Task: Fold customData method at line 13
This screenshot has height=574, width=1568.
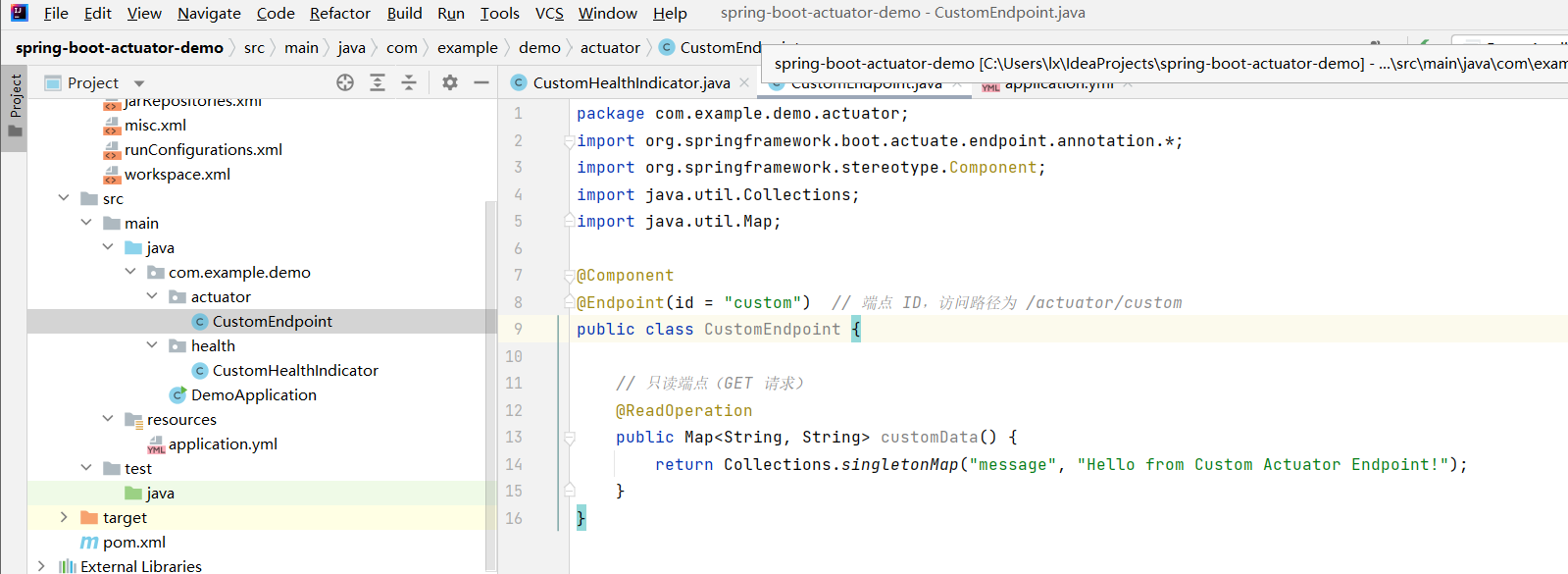Action: [569, 438]
